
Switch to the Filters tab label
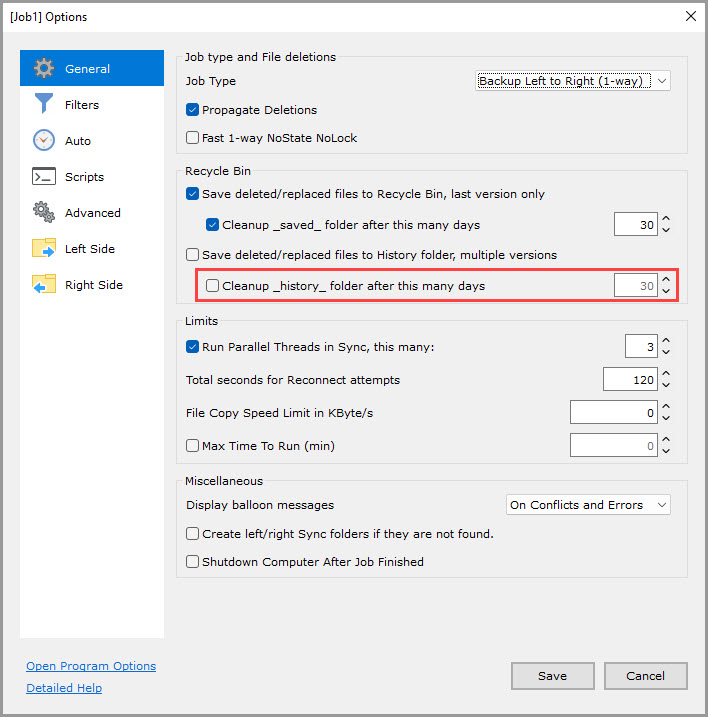coord(82,105)
